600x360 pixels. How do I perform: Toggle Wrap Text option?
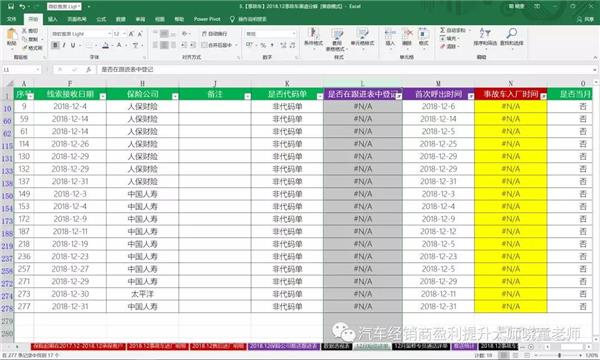pyautogui.click(x=215, y=34)
